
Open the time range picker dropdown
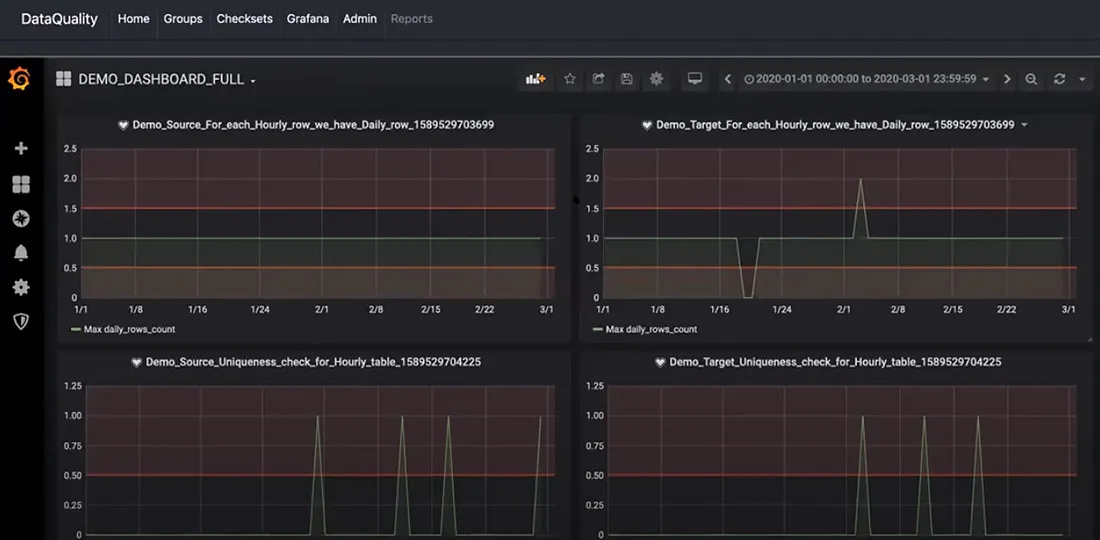(x=866, y=79)
